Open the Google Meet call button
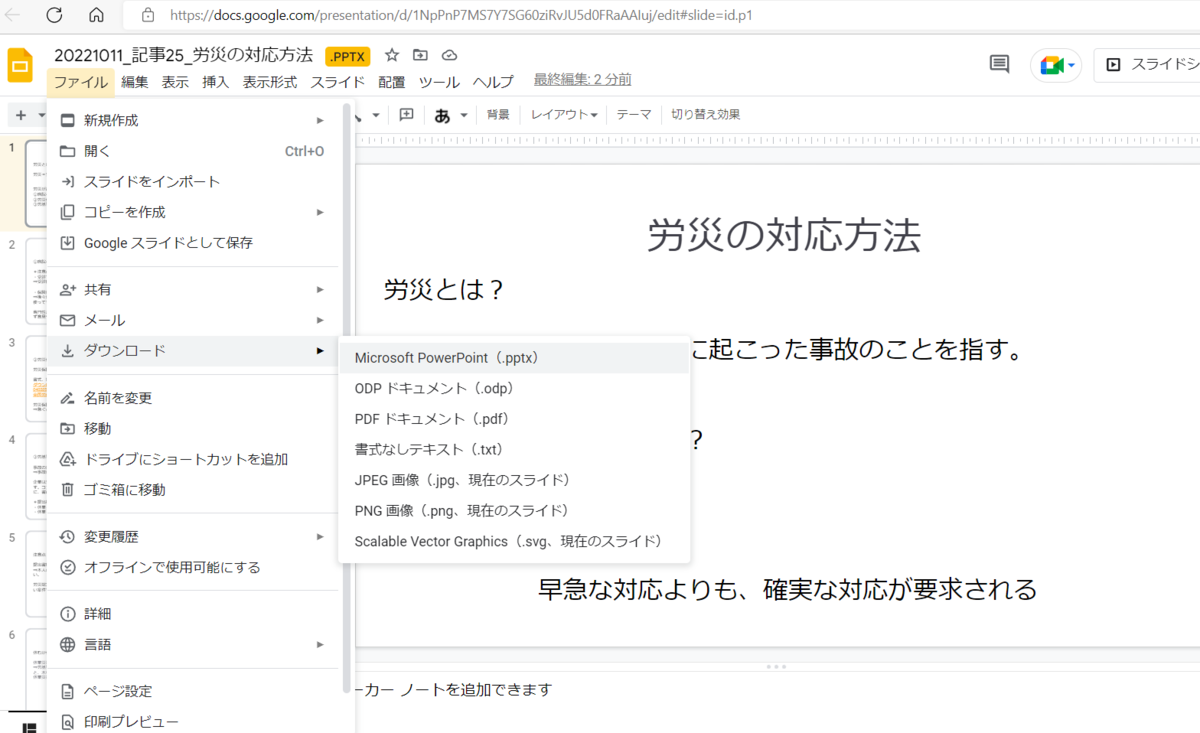The image size is (1200, 733). (x=1057, y=65)
